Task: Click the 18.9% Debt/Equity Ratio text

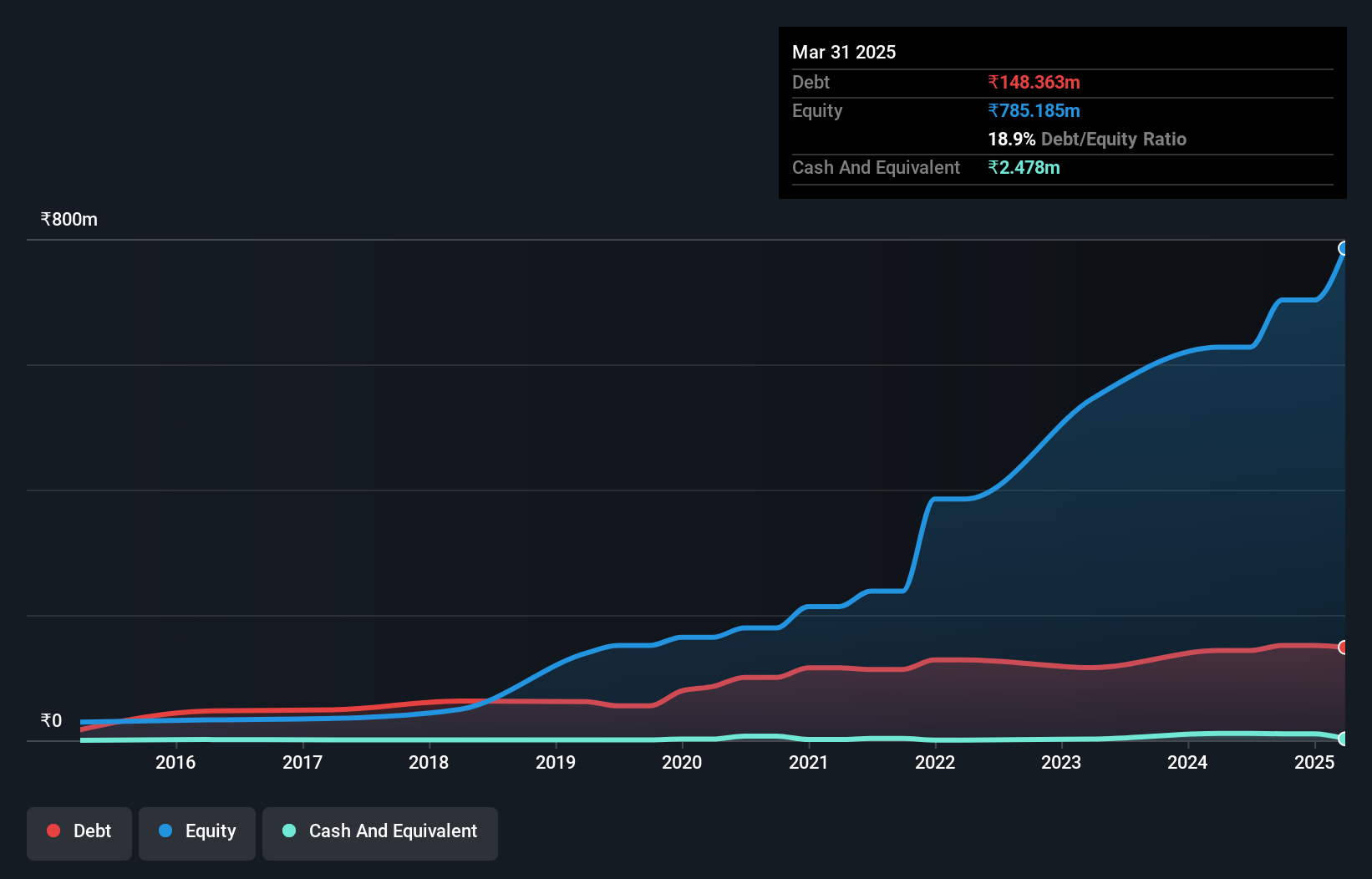Action: pyautogui.click(x=1087, y=139)
